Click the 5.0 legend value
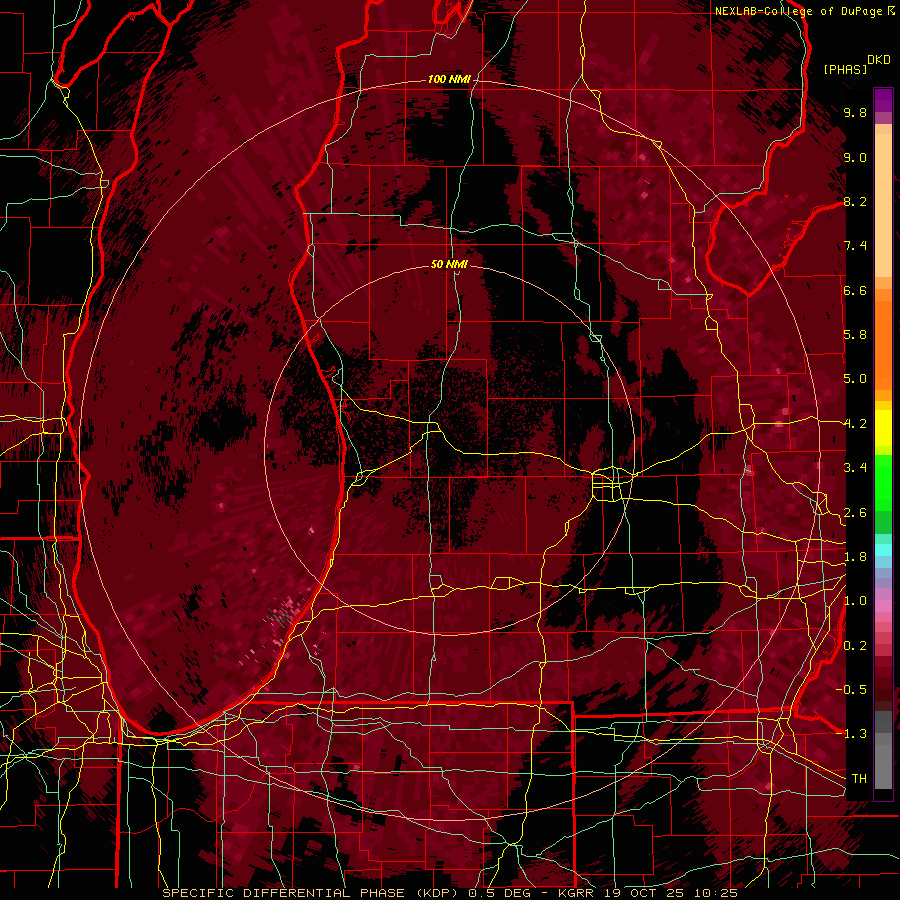 [x=855, y=379]
